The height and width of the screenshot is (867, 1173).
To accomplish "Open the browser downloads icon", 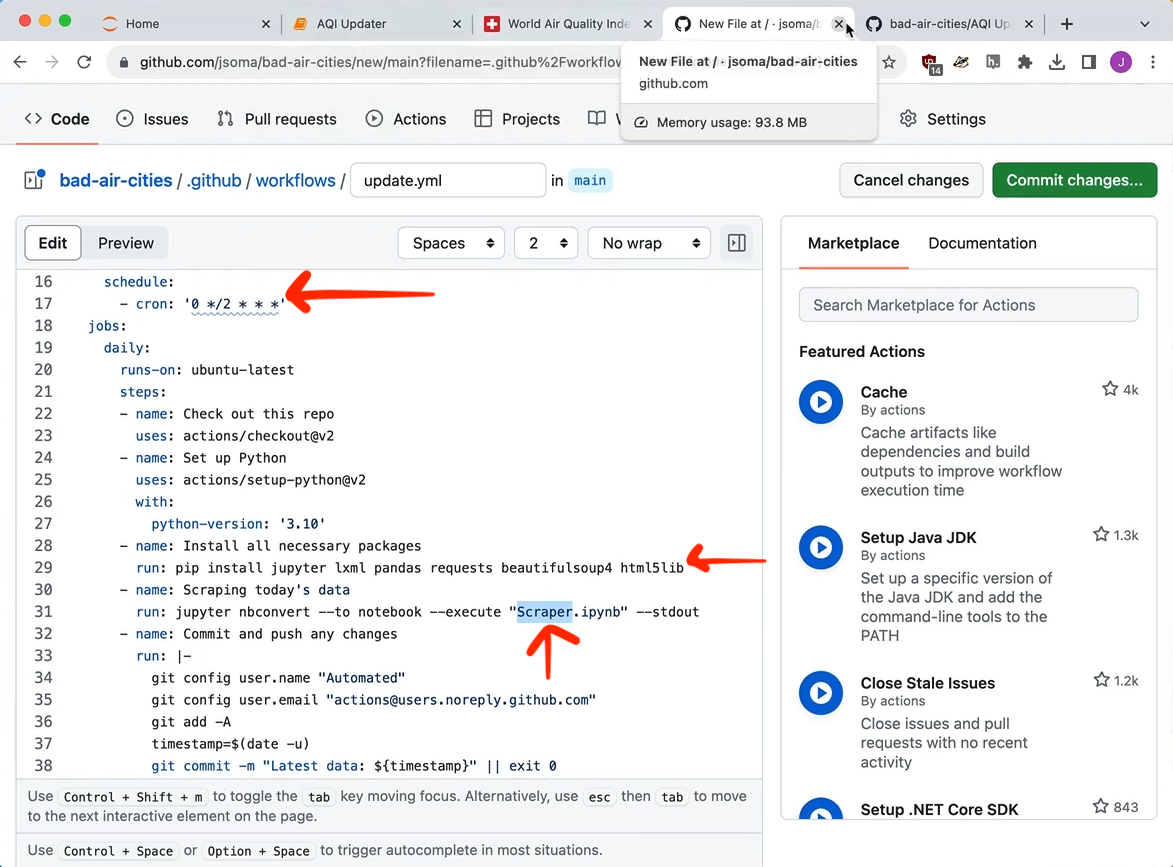I will tap(1056, 62).
